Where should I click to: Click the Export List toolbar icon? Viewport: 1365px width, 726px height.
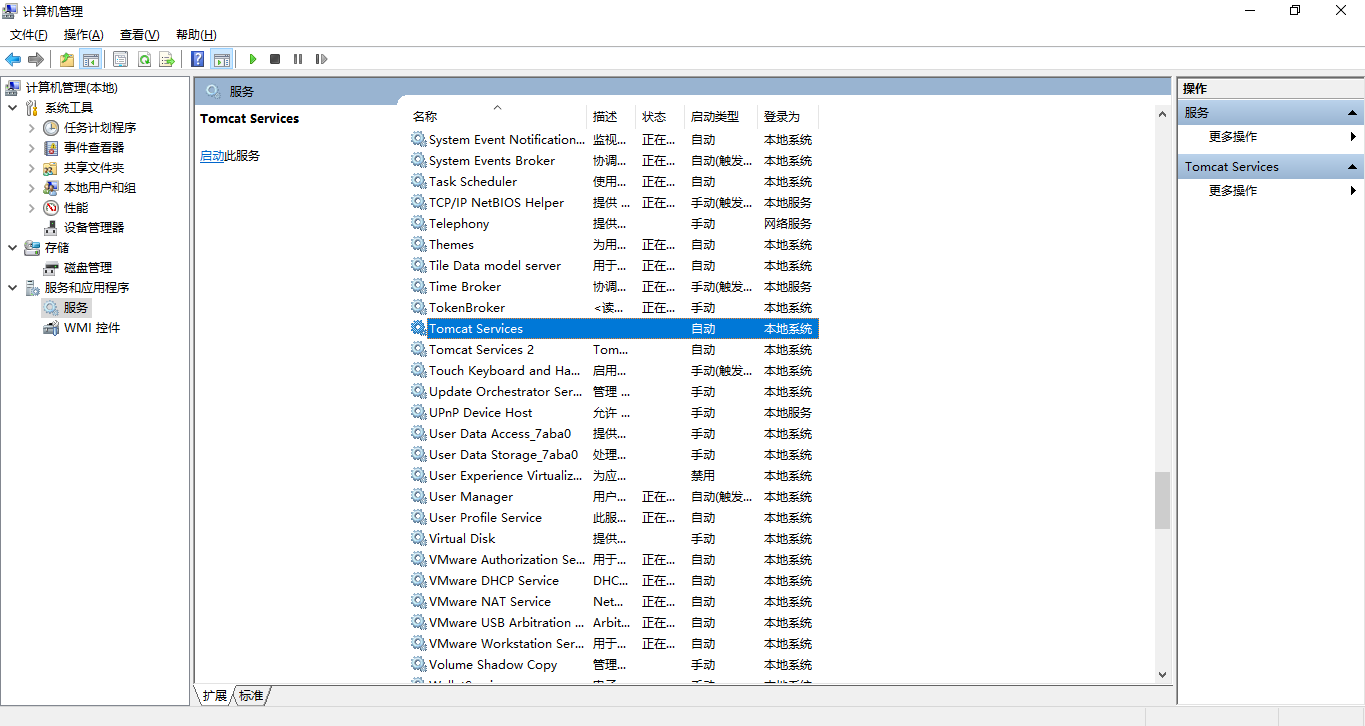coord(167,59)
